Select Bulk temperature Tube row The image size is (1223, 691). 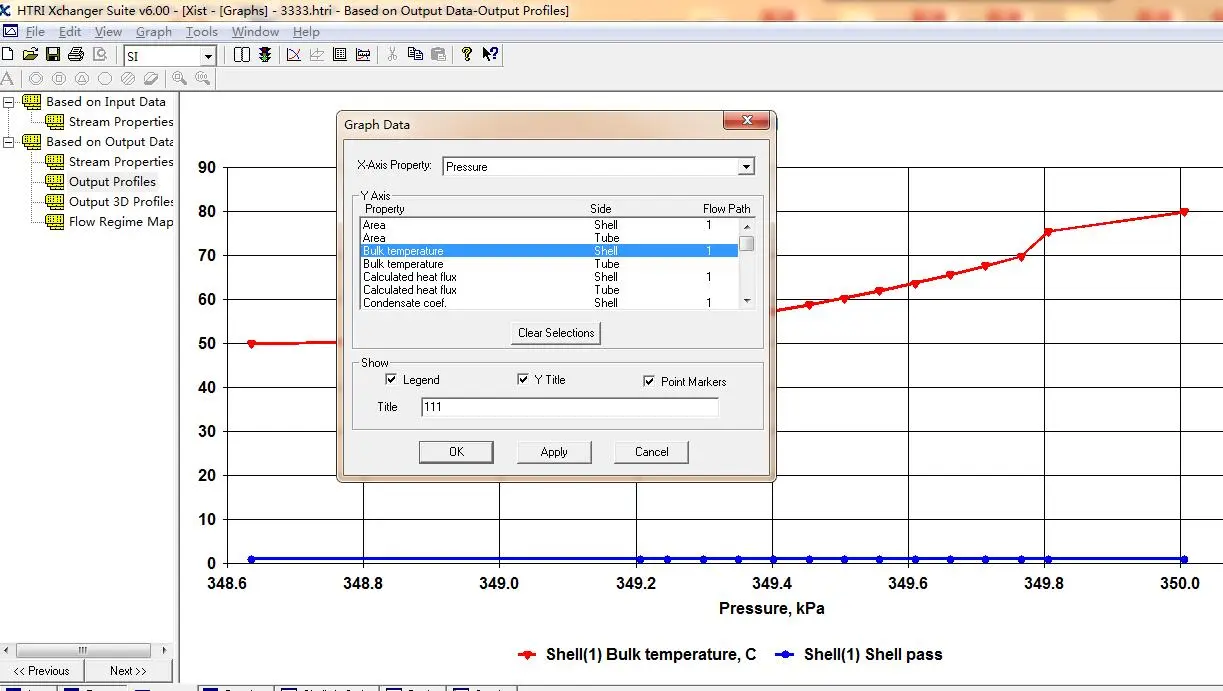click(549, 264)
